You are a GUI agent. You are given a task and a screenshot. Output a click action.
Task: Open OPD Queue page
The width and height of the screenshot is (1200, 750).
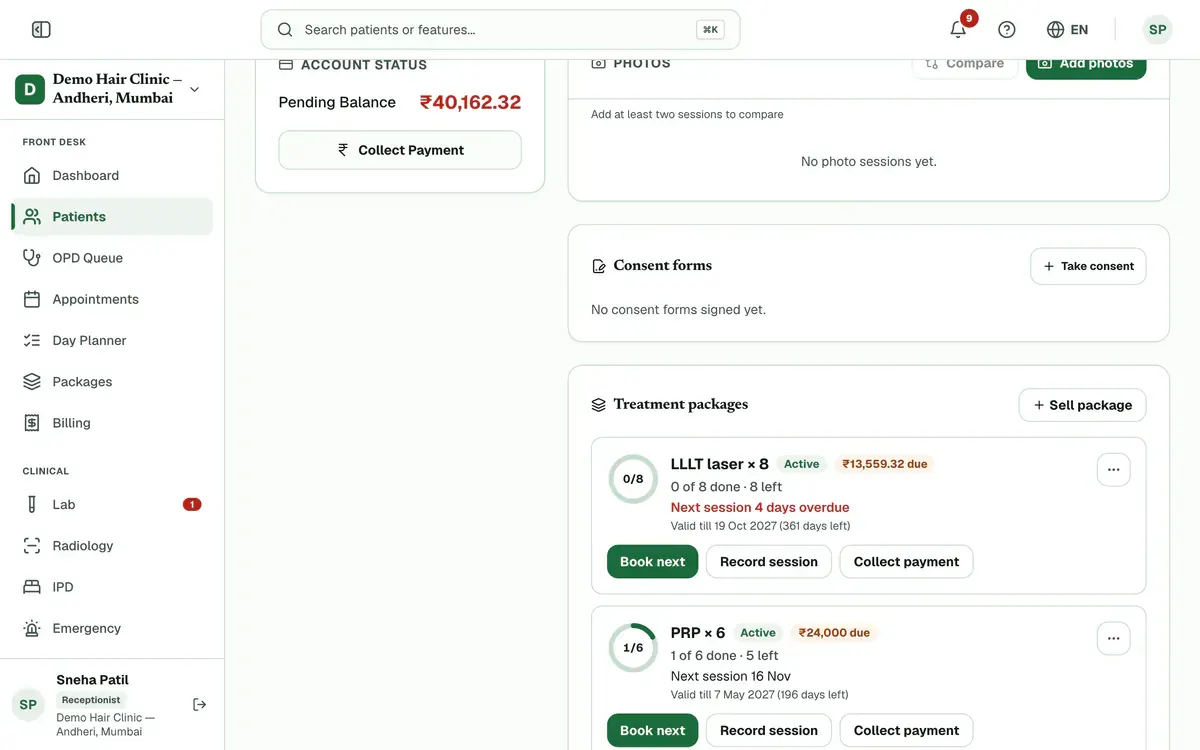112,257
